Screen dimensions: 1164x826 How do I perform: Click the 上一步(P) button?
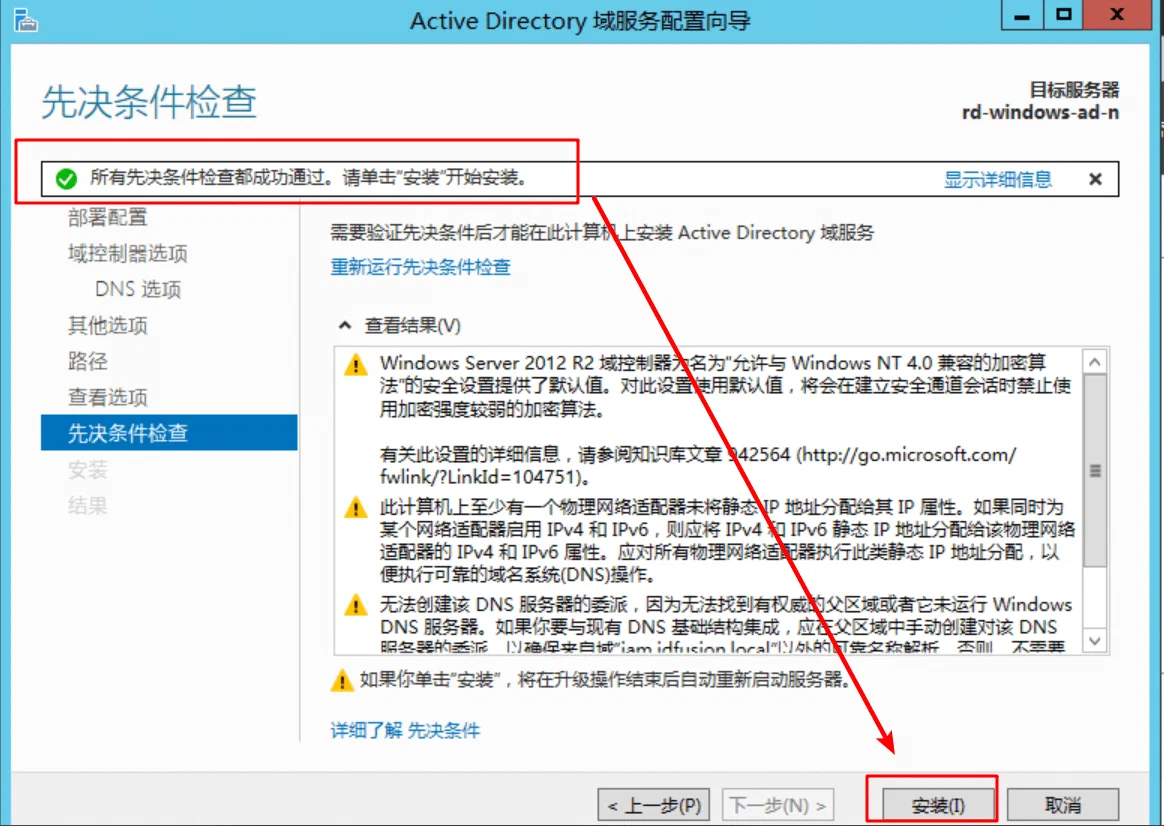click(x=654, y=805)
